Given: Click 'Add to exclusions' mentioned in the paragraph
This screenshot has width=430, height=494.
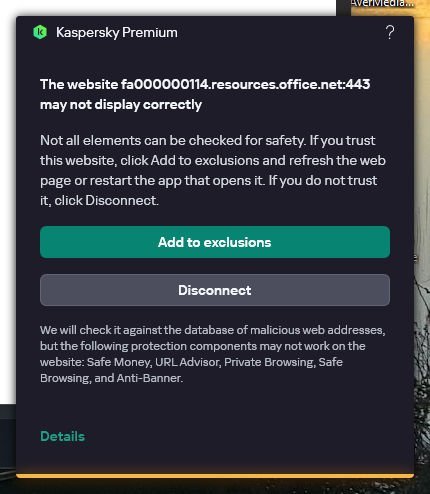Looking at the screenshot, I should (205, 160).
